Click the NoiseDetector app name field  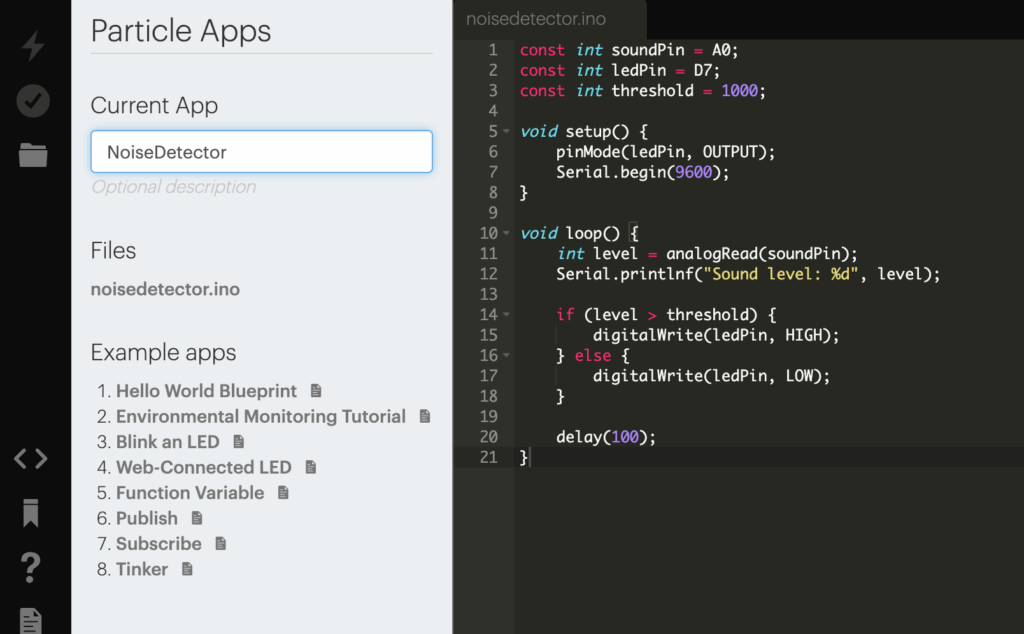[x=261, y=152]
